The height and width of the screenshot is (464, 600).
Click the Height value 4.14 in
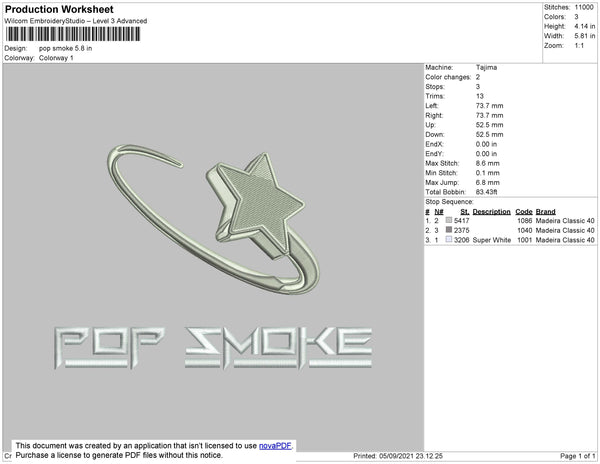coord(585,26)
